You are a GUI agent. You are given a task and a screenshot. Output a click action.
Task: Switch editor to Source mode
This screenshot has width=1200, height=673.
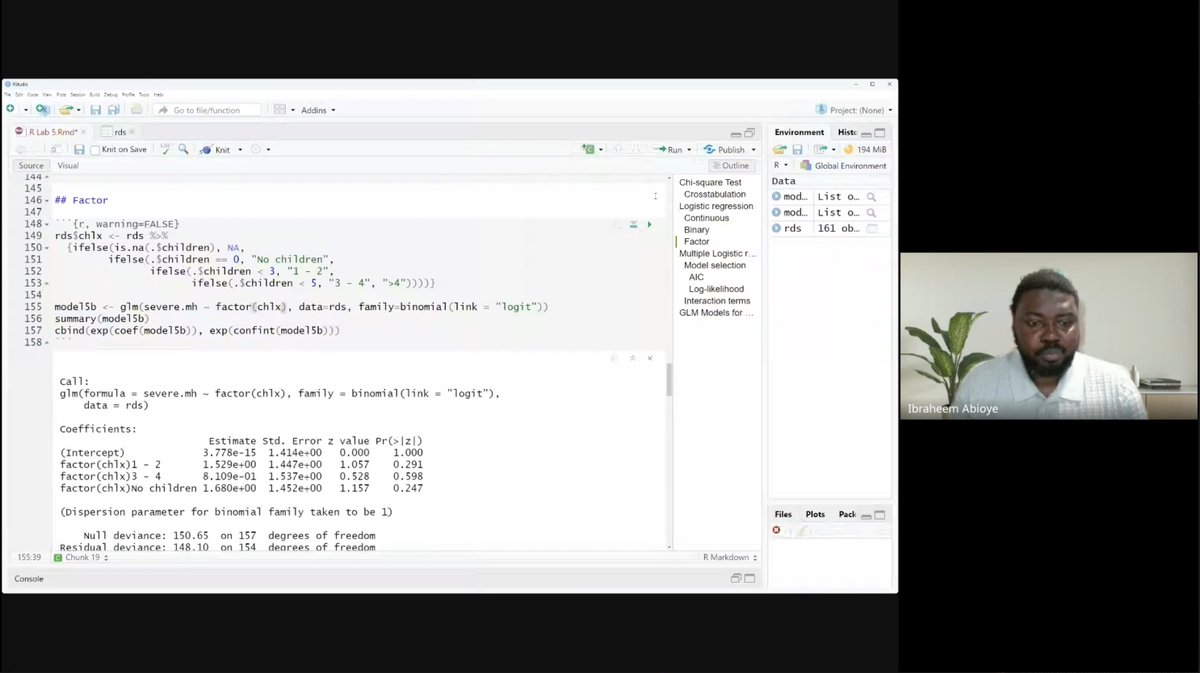31,165
